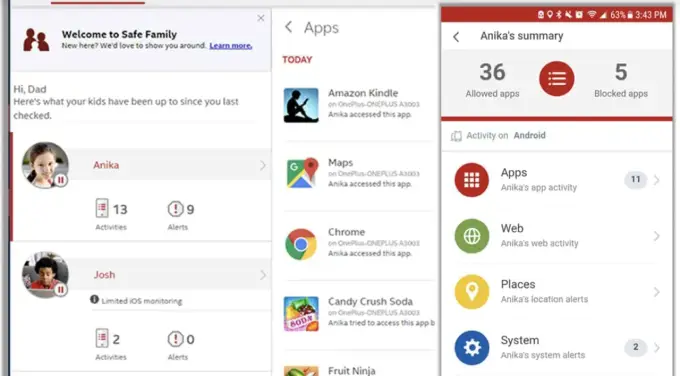Open the blue System gear icon

[471, 347]
